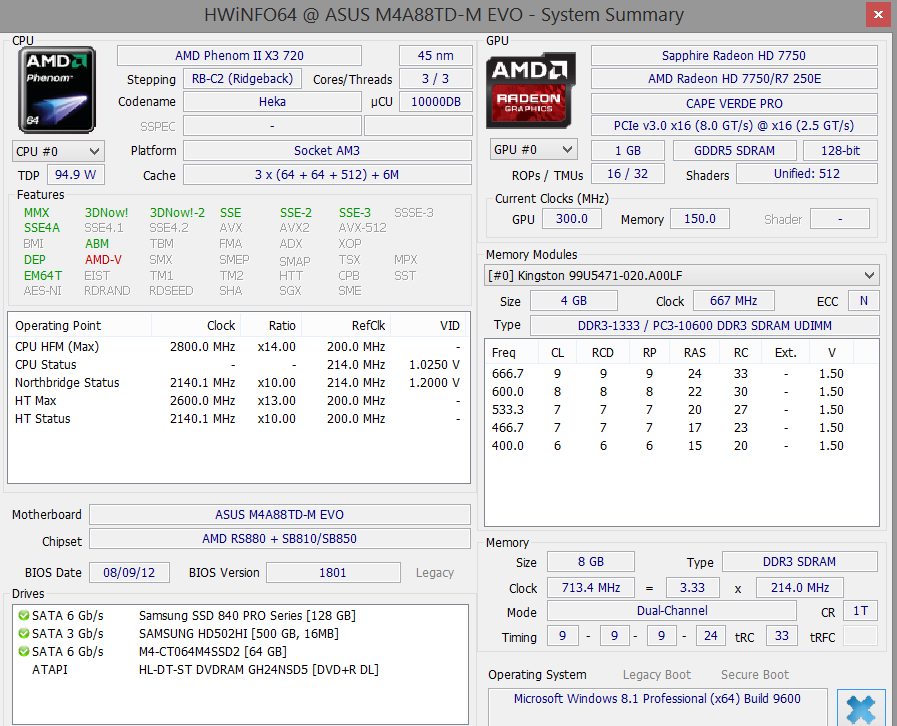Click the Windows 8.1 Professional OS field

(x=657, y=707)
